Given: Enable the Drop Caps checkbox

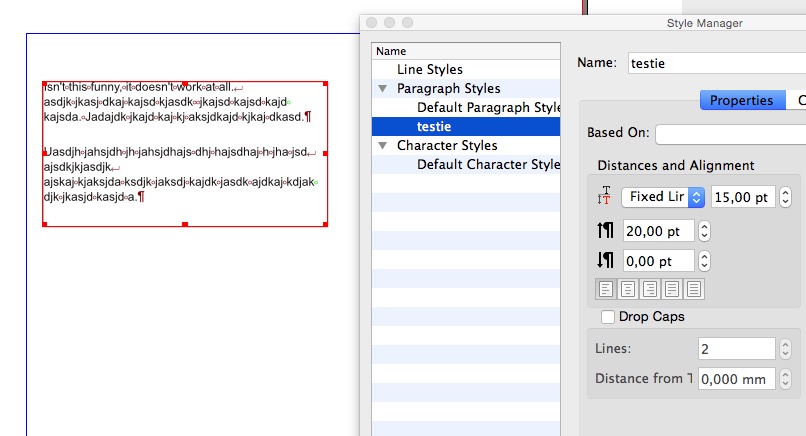Looking at the screenshot, I should click(608, 317).
